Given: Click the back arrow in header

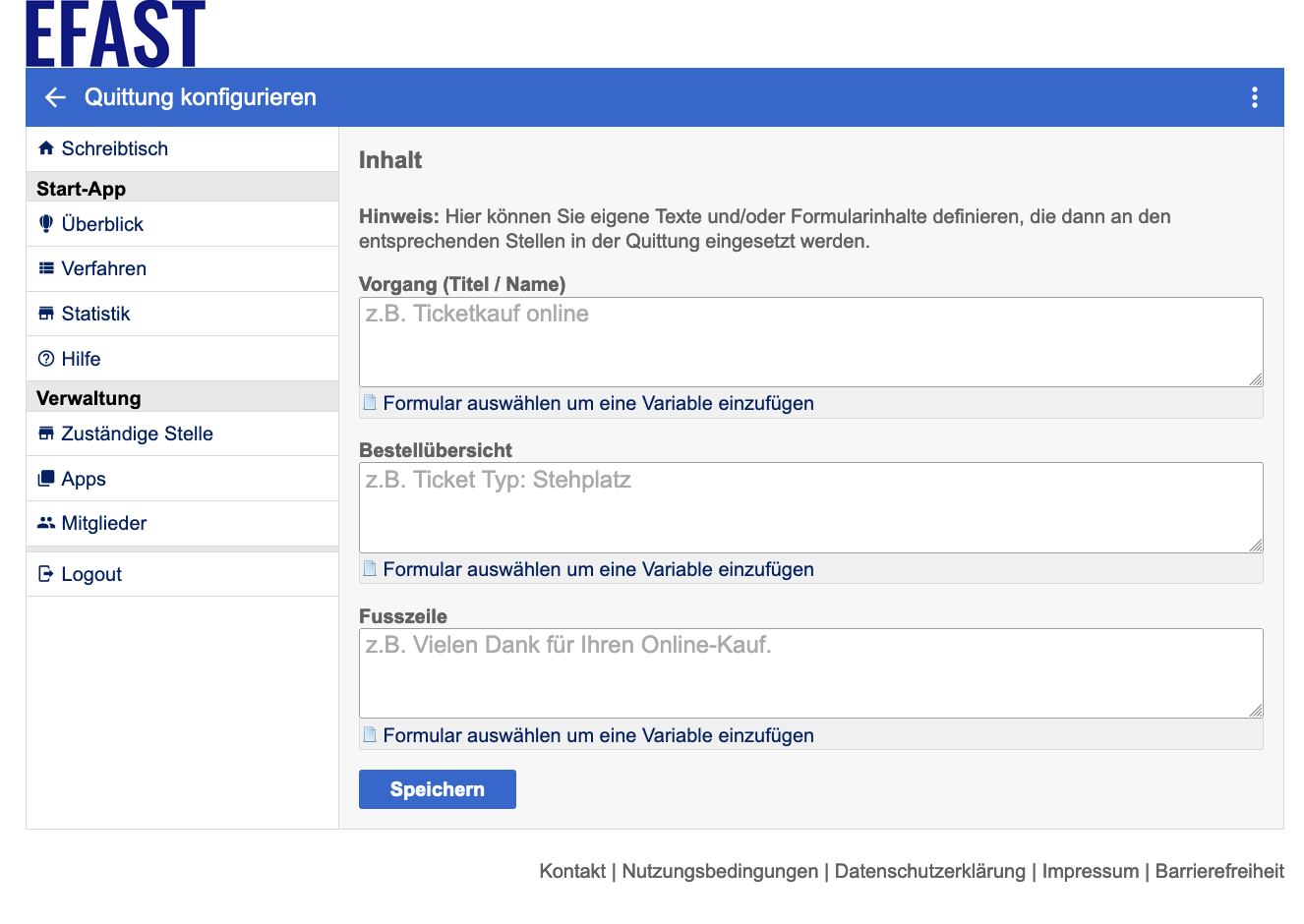Looking at the screenshot, I should click(x=55, y=97).
